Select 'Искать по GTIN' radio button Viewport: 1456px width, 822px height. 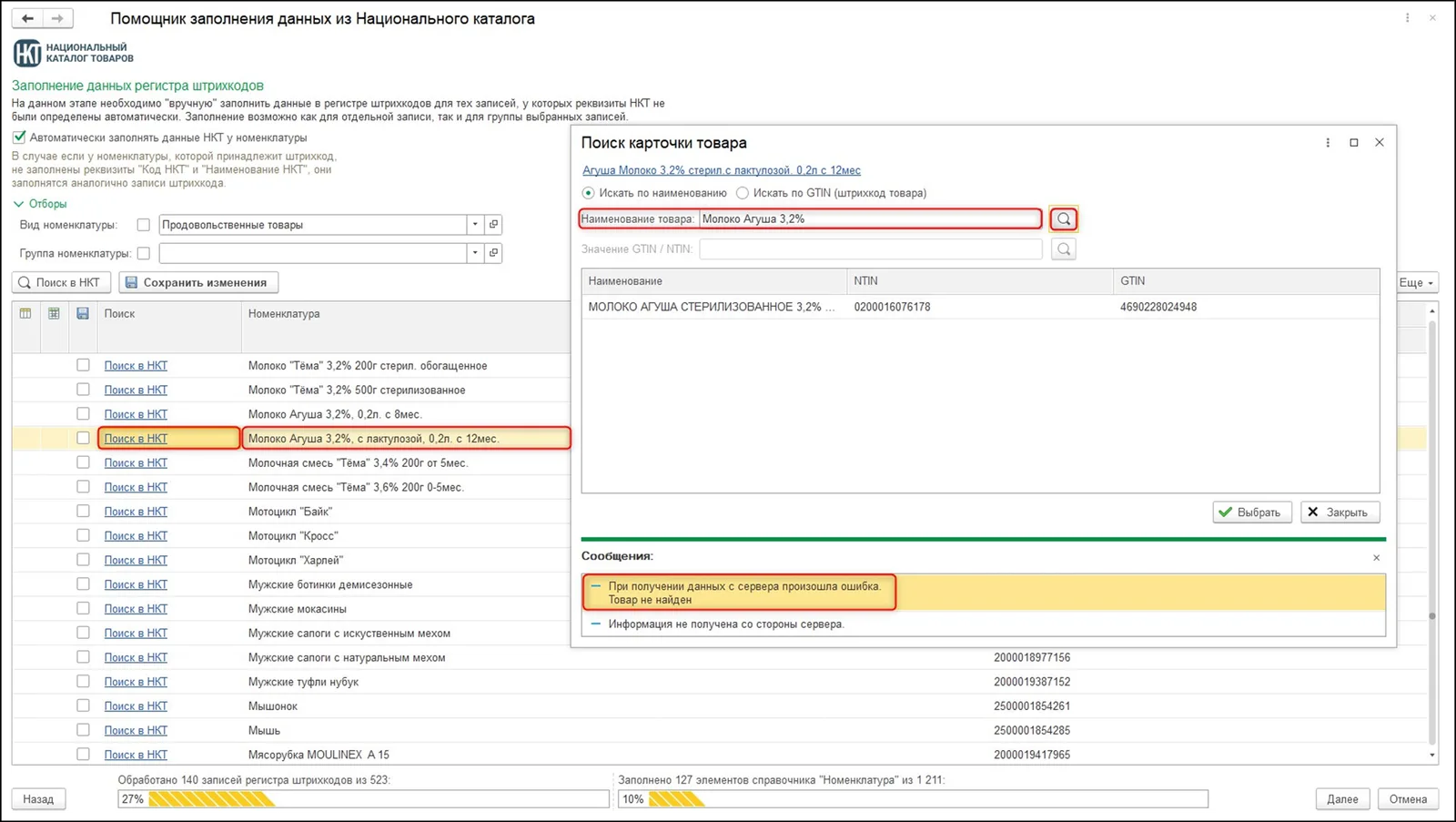[743, 193]
